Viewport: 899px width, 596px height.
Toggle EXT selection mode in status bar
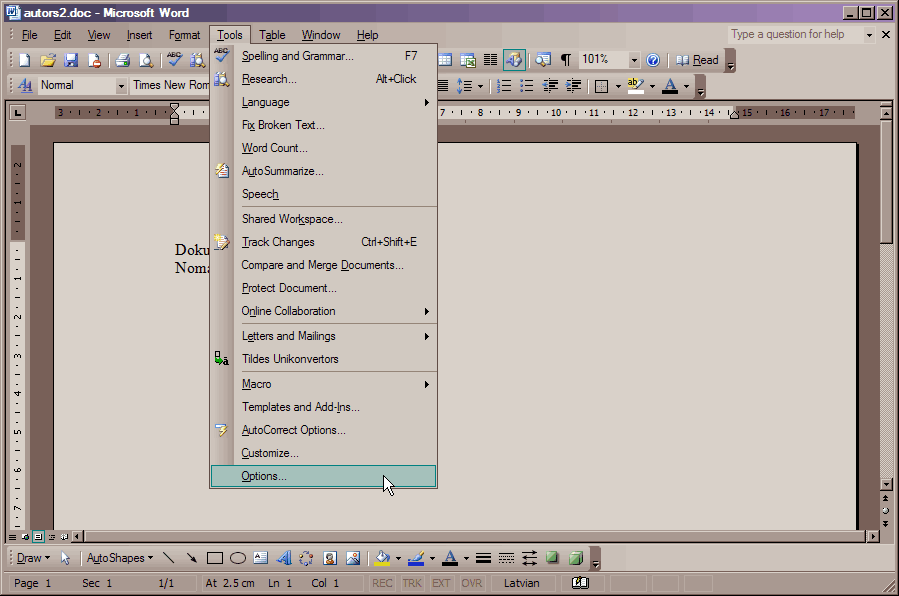tap(441, 583)
